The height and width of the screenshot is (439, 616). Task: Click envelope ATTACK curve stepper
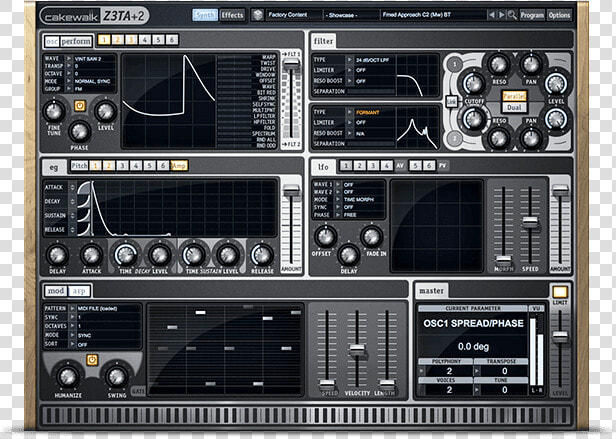click(x=72, y=187)
